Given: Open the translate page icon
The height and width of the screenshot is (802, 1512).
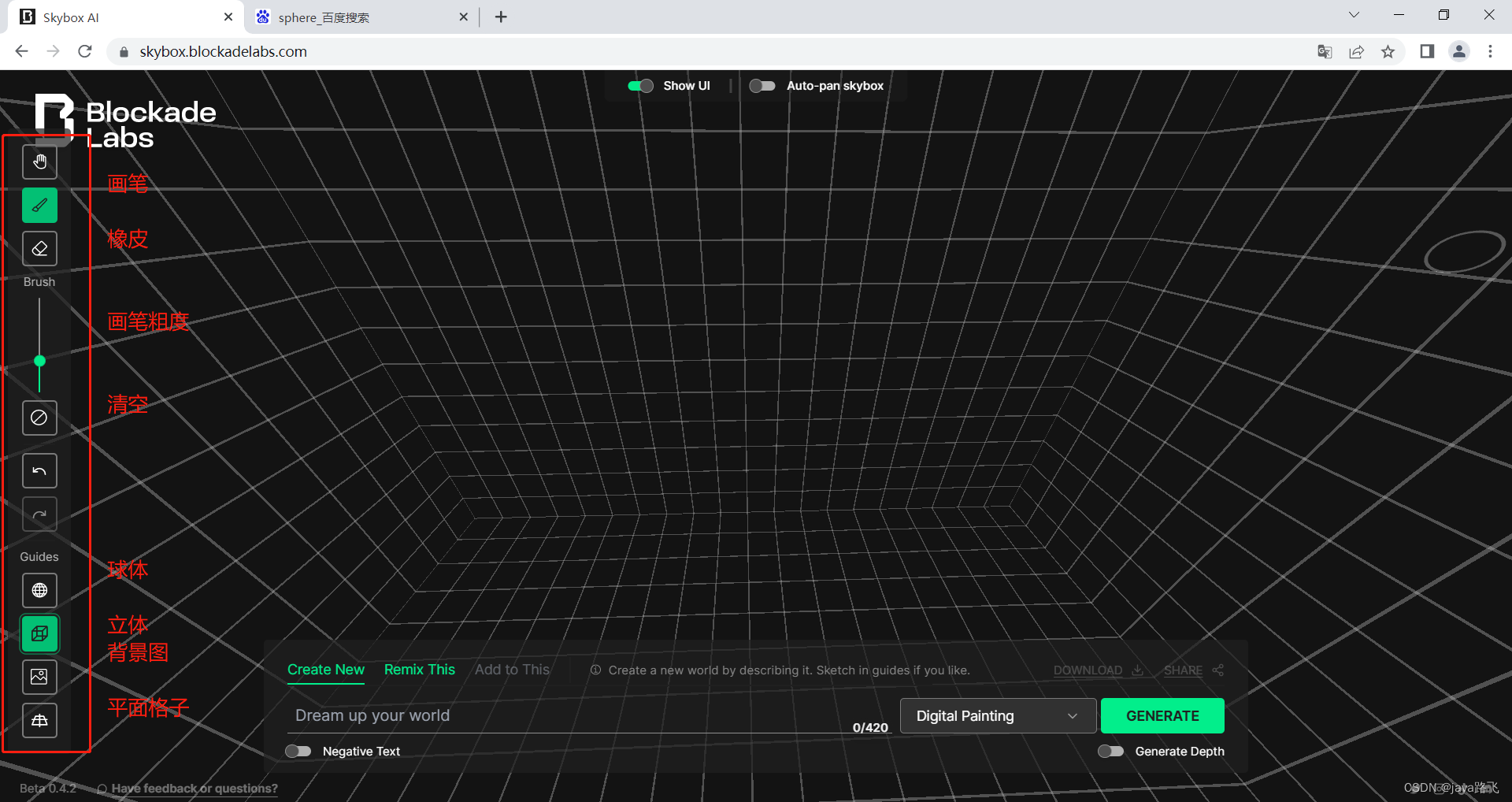Looking at the screenshot, I should tap(1325, 52).
